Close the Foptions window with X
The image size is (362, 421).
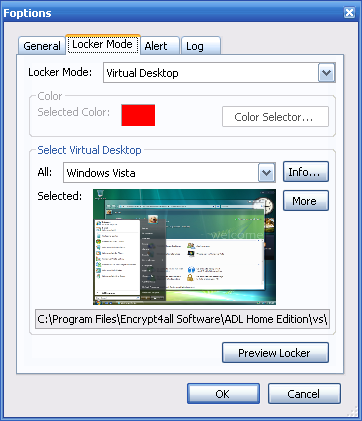pyautogui.click(x=349, y=13)
